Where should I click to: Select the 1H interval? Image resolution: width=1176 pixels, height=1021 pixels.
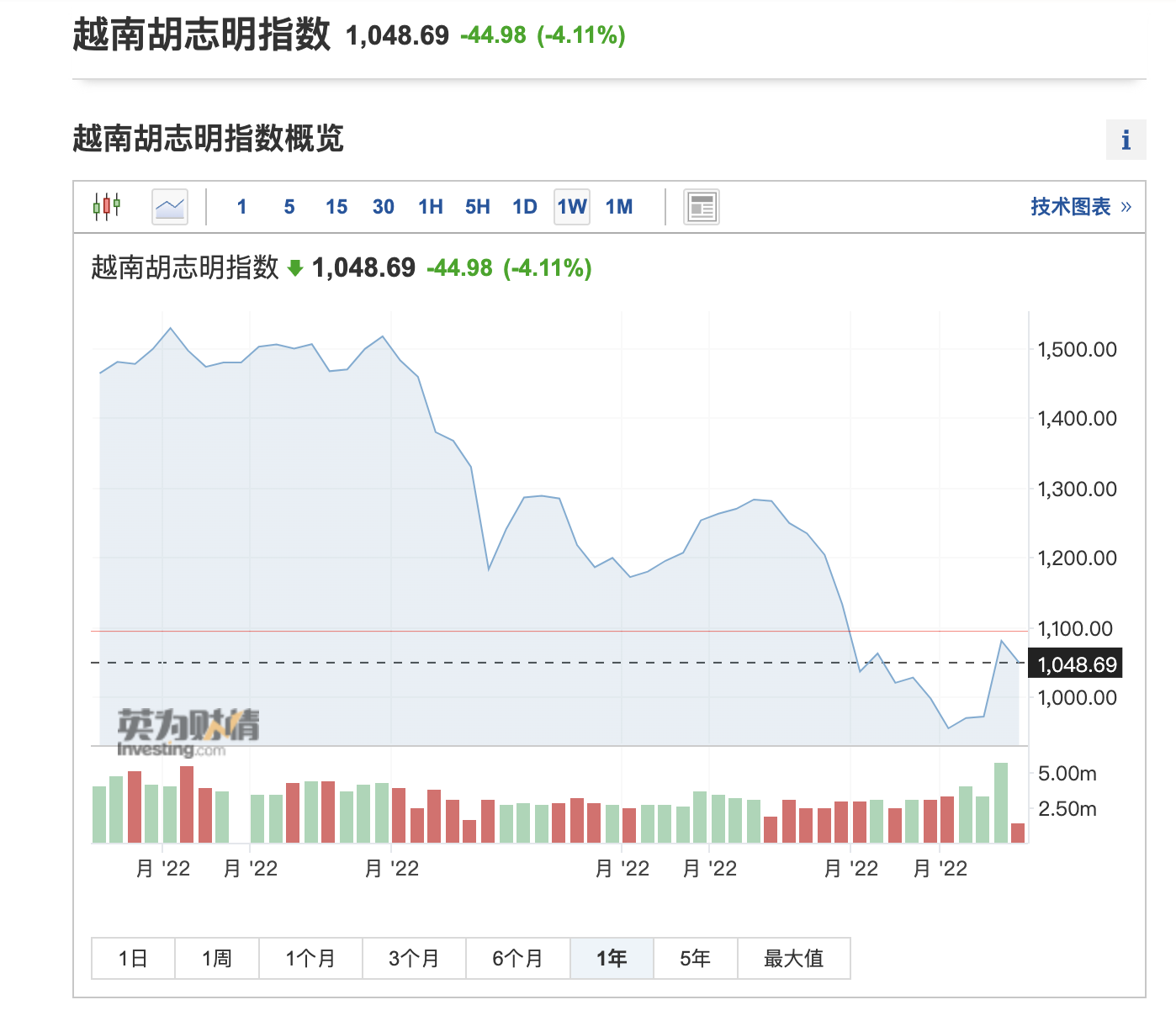(431, 207)
